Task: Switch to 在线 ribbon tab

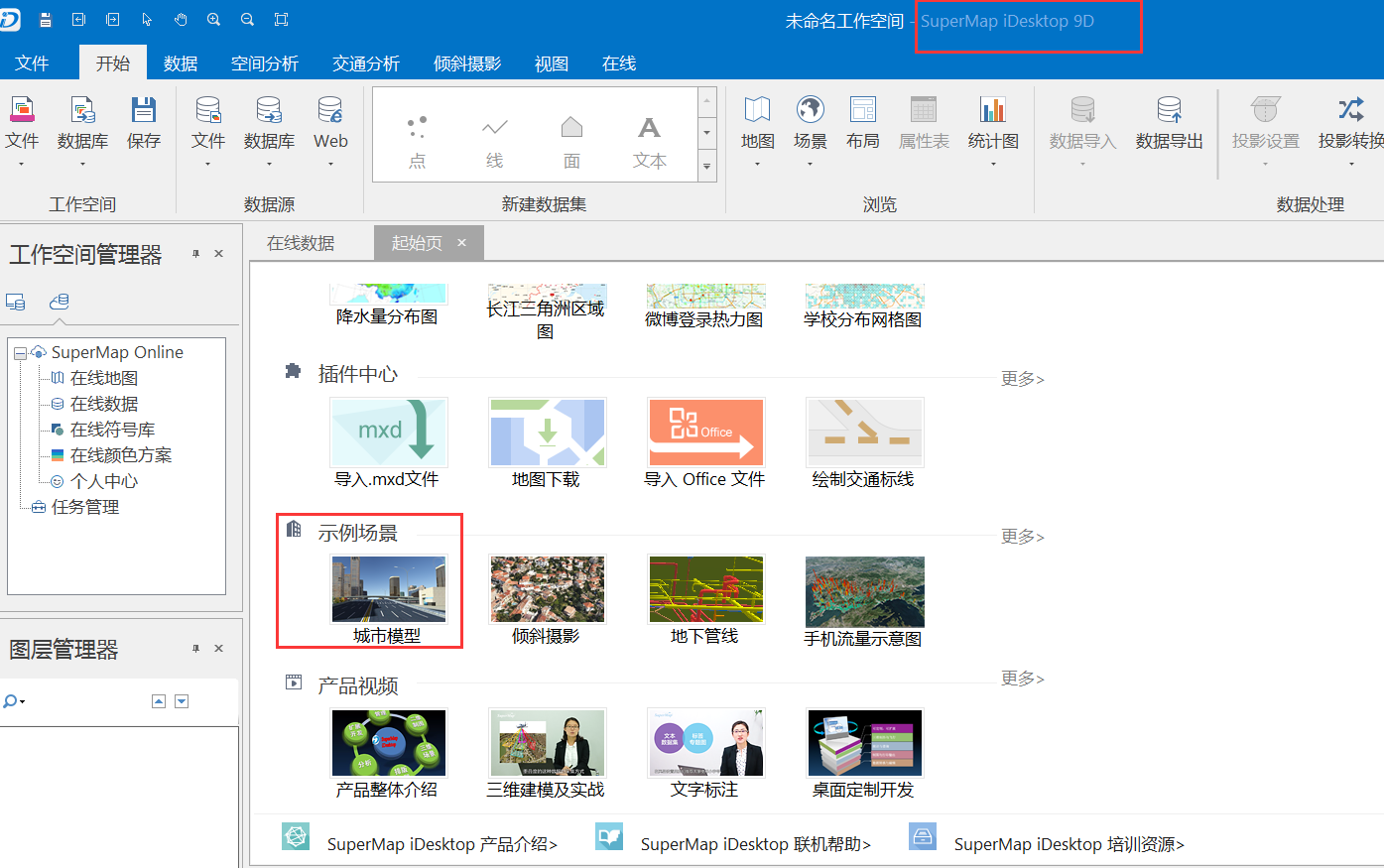Action: [x=619, y=63]
